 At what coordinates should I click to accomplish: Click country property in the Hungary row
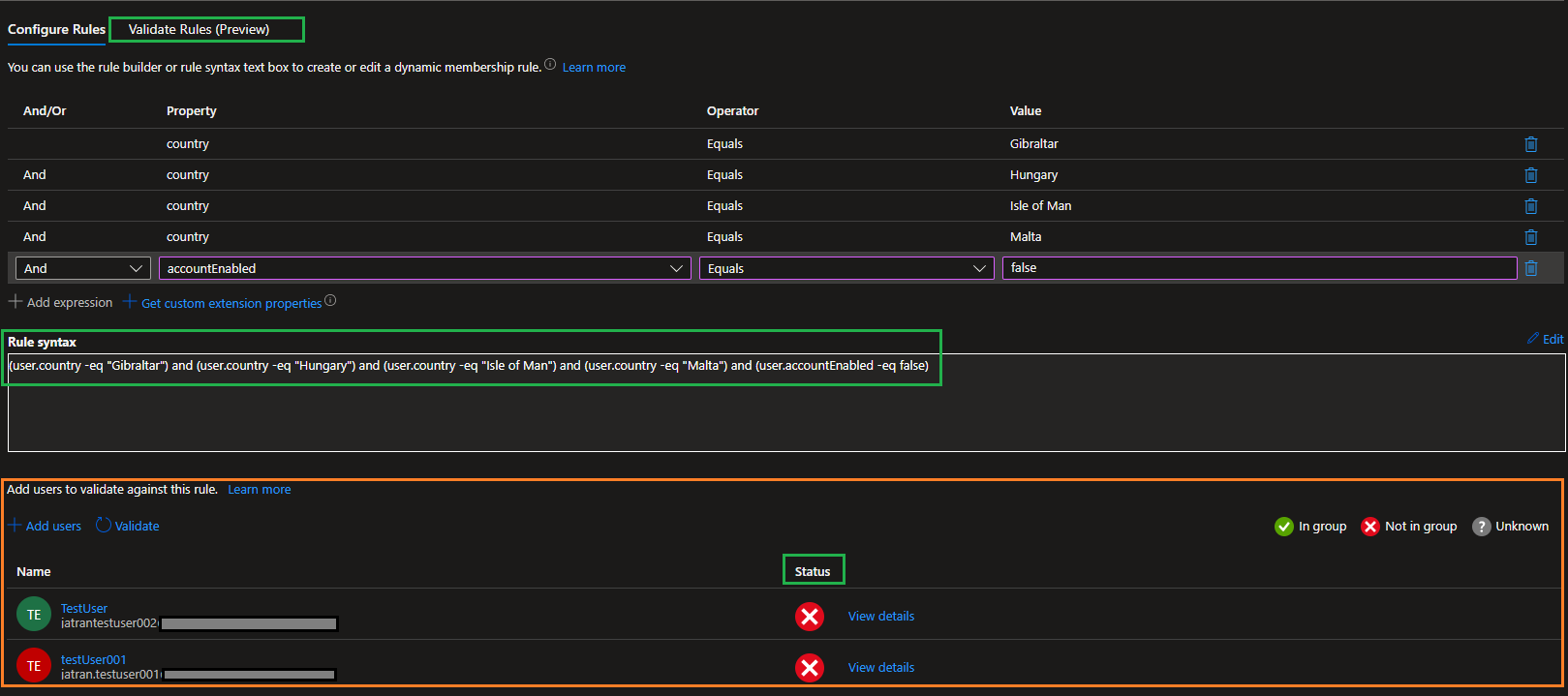(188, 174)
